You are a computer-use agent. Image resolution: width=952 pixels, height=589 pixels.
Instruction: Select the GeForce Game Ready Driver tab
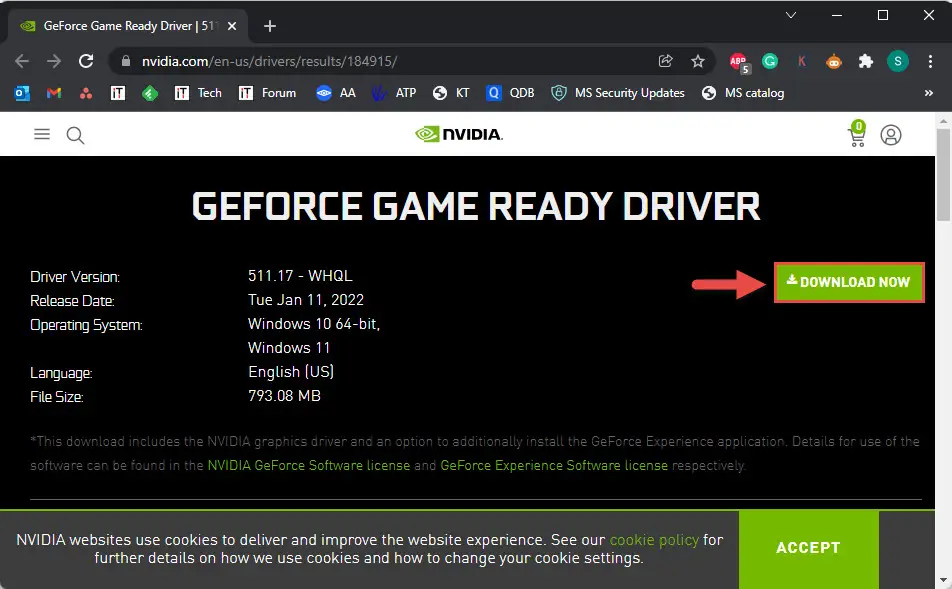point(126,26)
